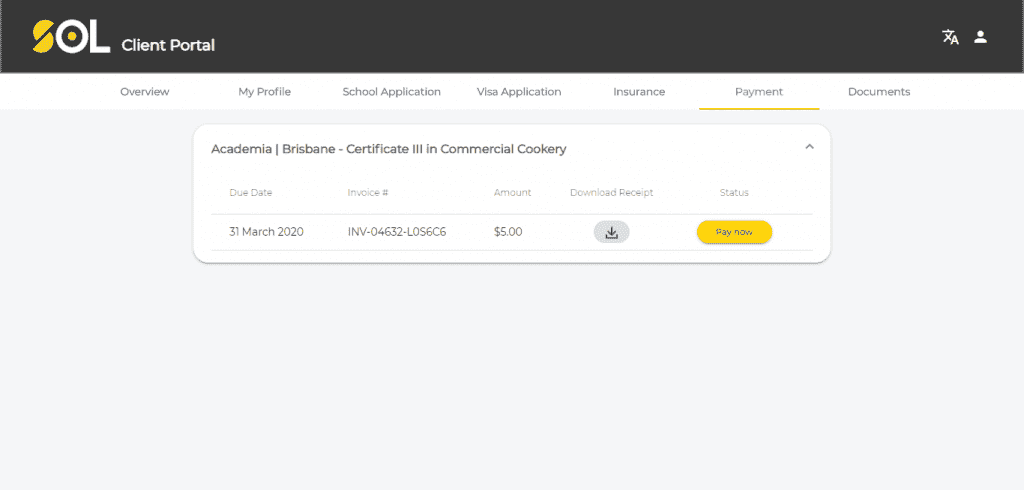1024x490 pixels.
Task: Open the Visa Application tab
Action: tap(519, 91)
